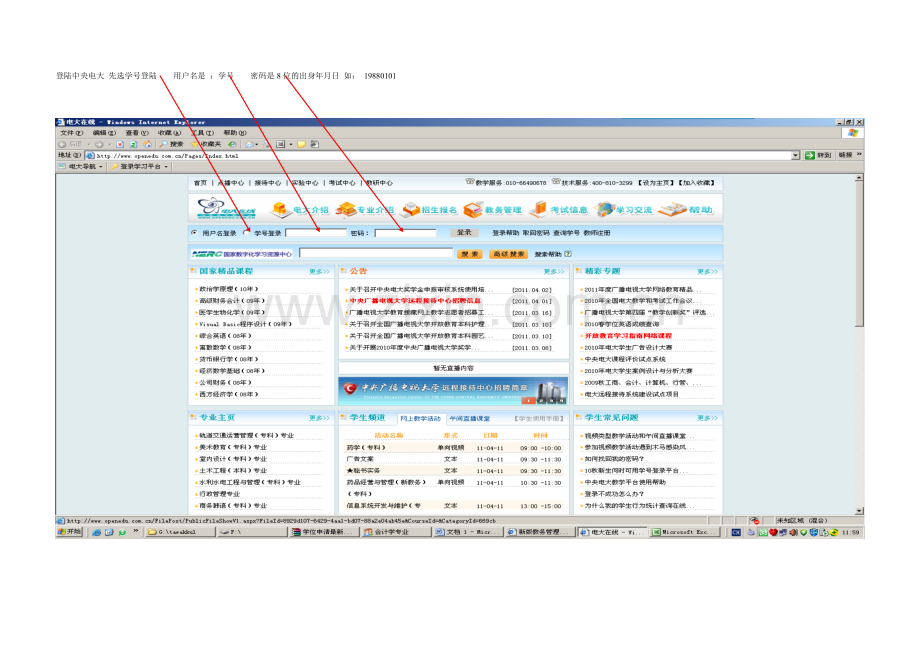
Task: Select the 学号登录 radio button
Action: coord(246,233)
